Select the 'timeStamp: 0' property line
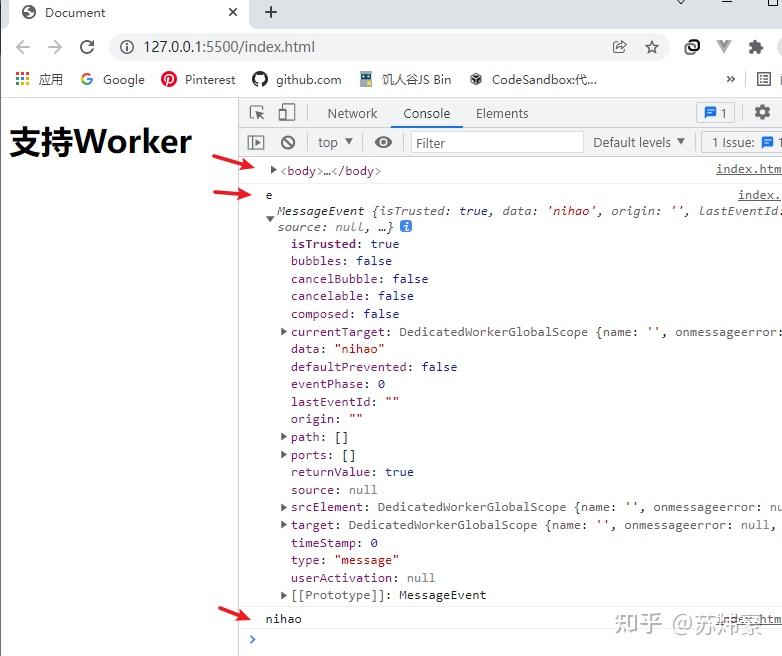782x656 pixels. pos(334,542)
